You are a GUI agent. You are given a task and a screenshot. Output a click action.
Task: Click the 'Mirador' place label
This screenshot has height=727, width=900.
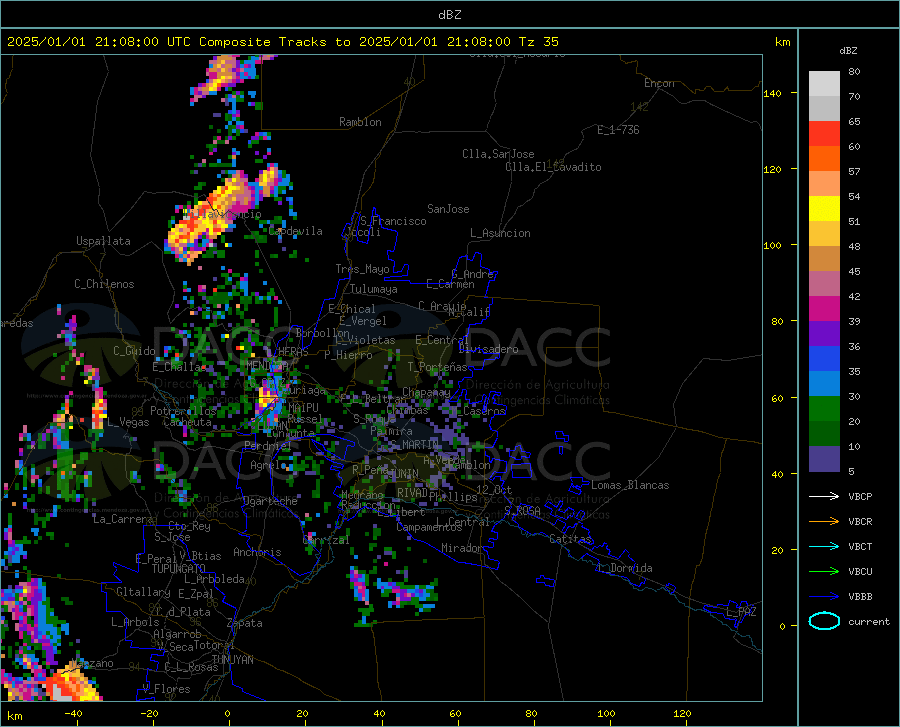pyautogui.click(x=461, y=548)
